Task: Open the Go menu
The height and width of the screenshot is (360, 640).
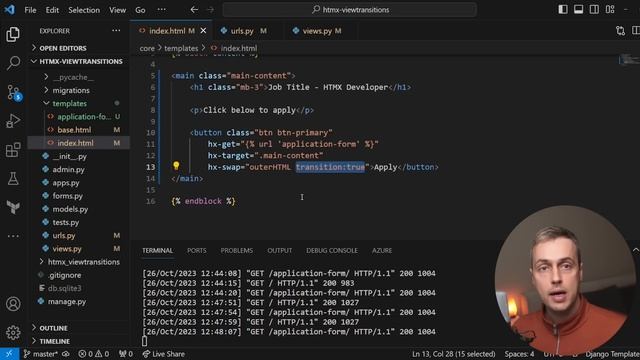Action: (x=140, y=10)
